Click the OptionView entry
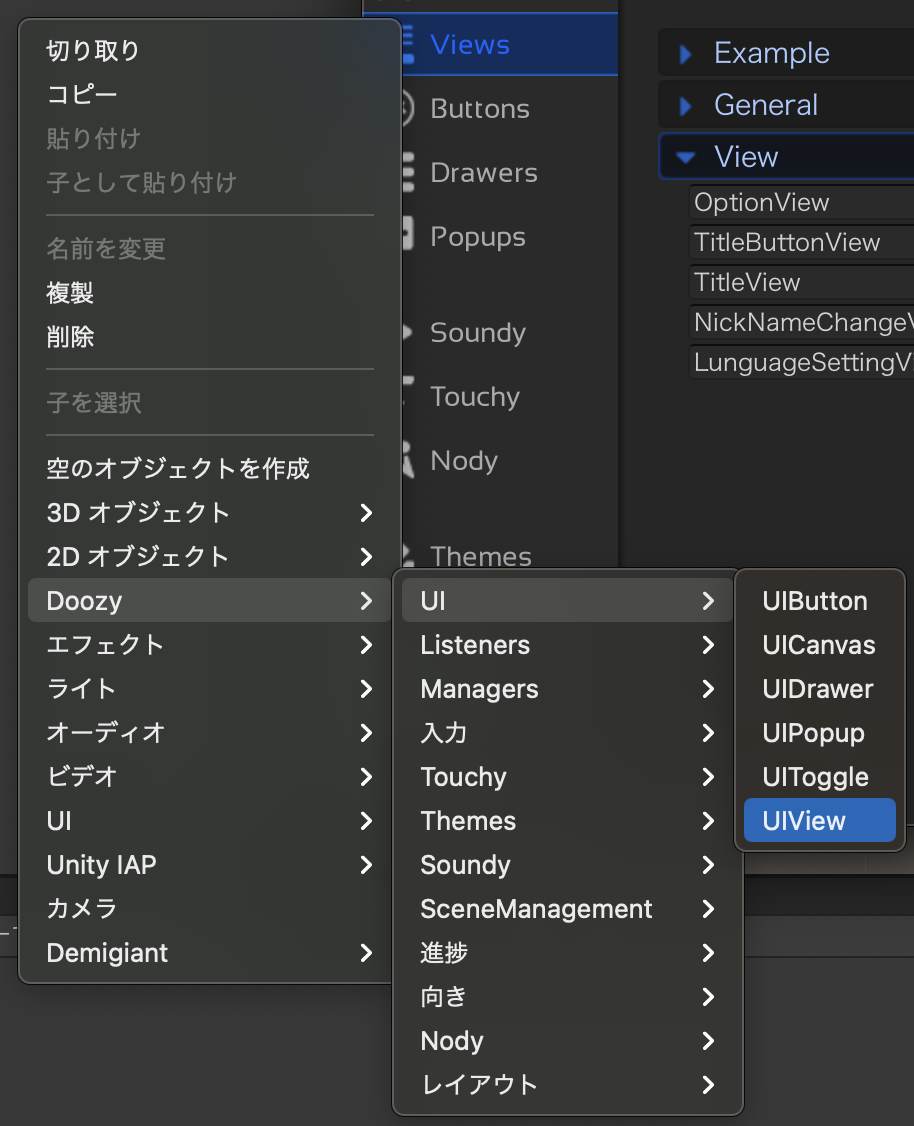Image resolution: width=914 pixels, height=1126 pixels. coord(801,203)
